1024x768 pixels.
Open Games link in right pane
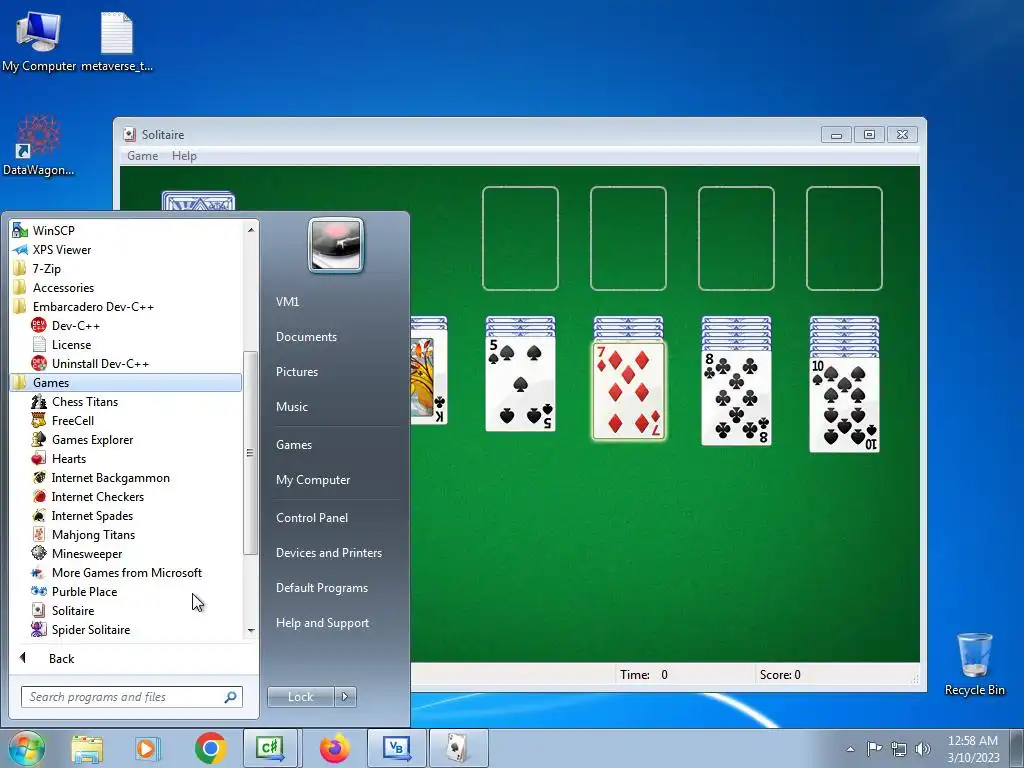[294, 445]
